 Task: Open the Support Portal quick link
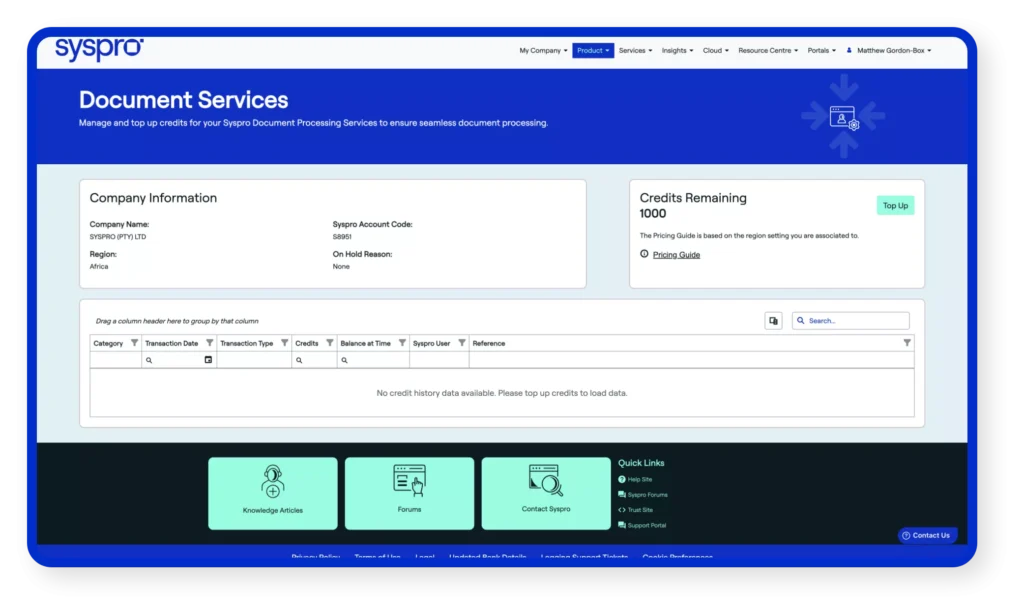click(x=647, y=526)
